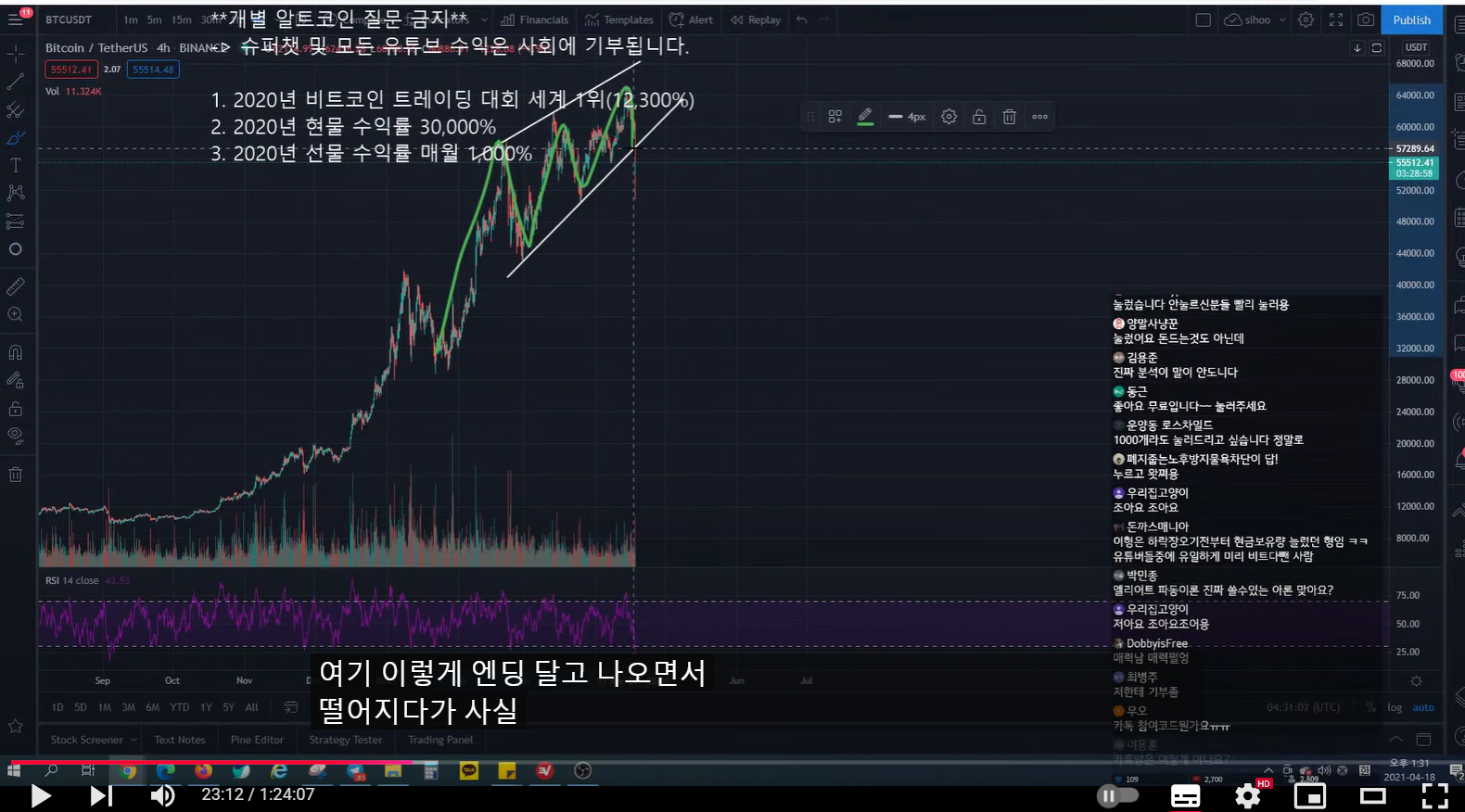Open the shapes icon tool

(x=16, y=248)
